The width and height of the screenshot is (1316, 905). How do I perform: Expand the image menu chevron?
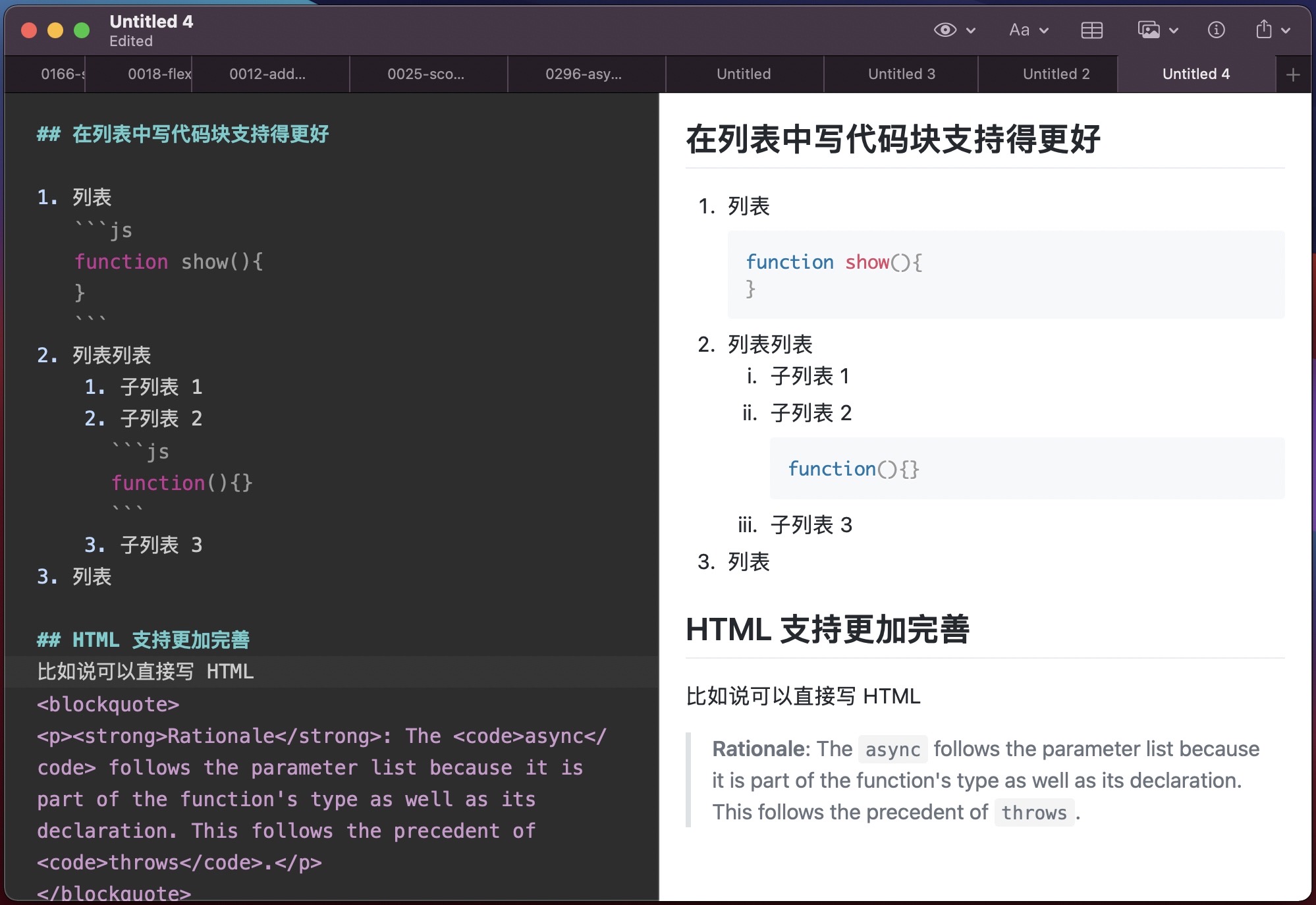tap(1174, 30)
